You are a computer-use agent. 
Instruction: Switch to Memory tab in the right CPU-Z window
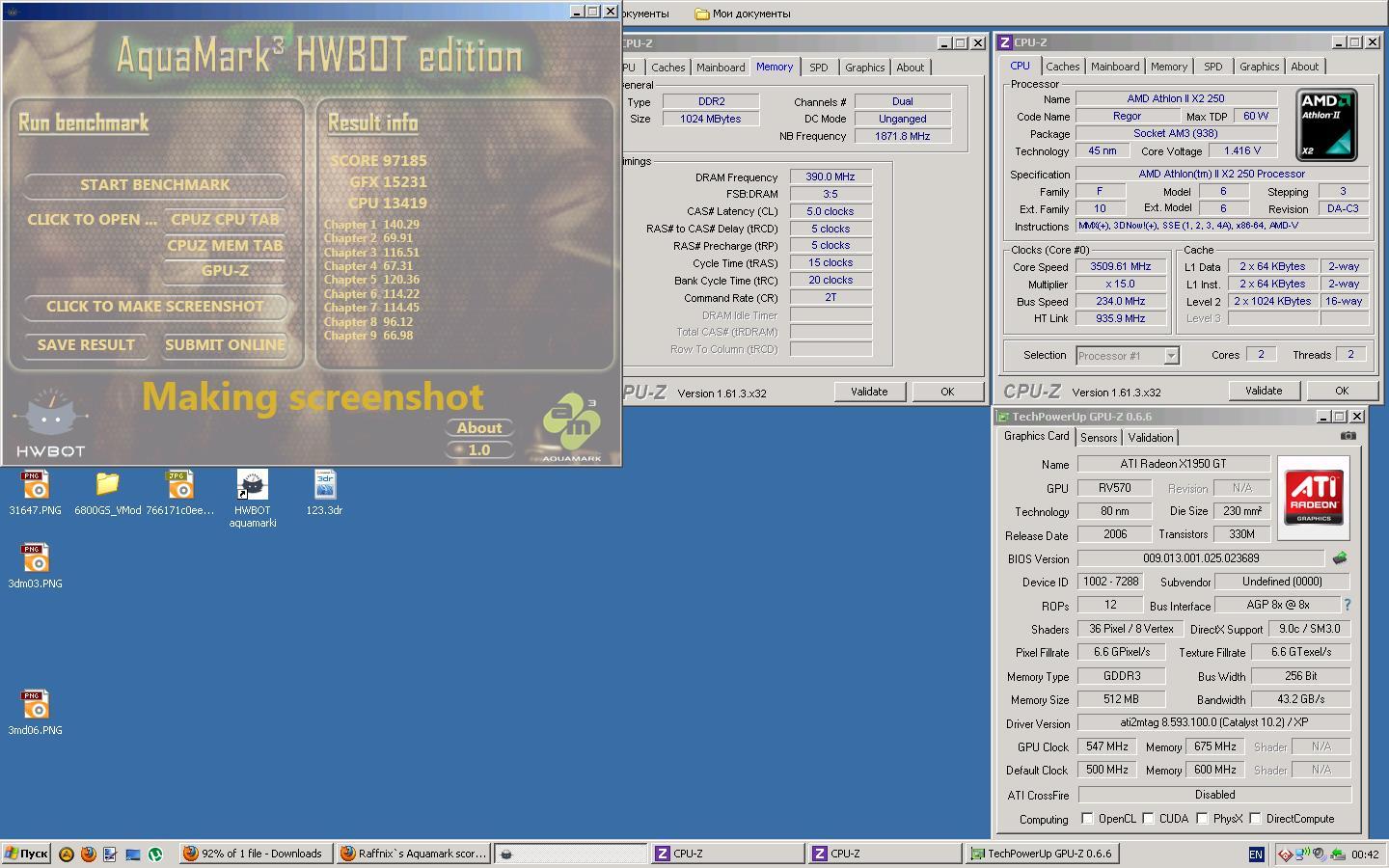click(x=1168, y=67)
